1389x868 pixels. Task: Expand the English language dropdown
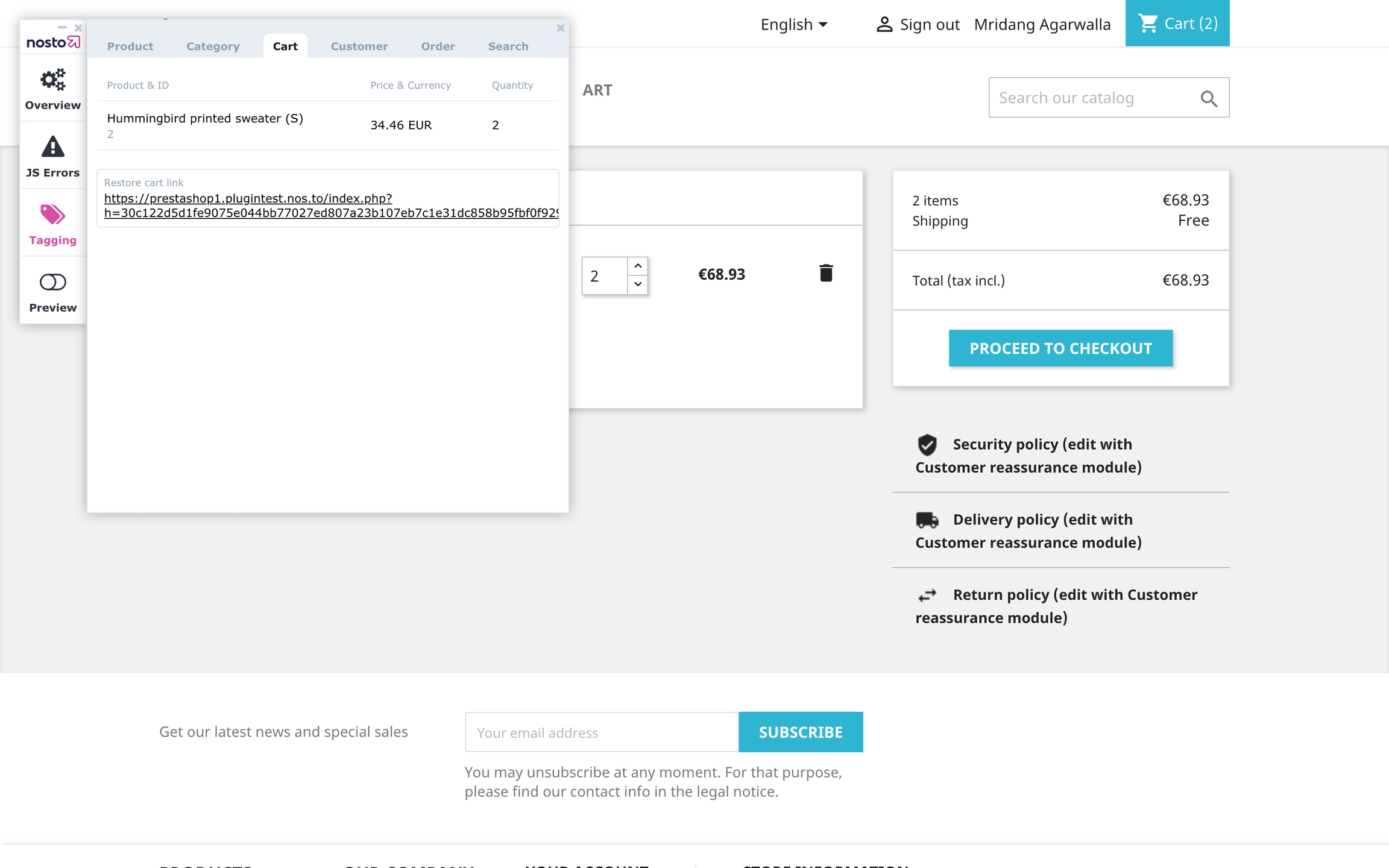pyautogui.click(x=793, y=25)
